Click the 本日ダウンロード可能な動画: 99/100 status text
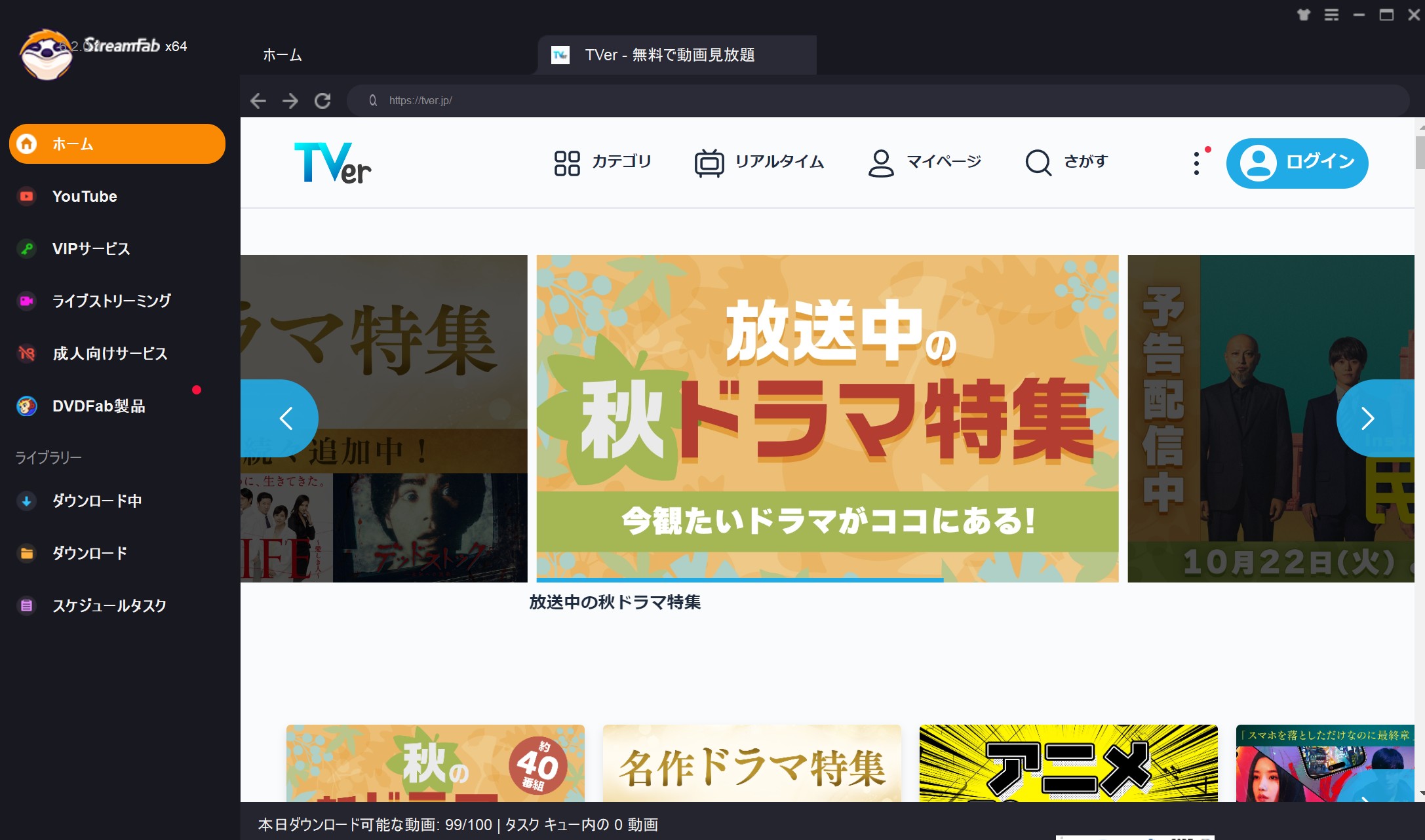This screenshot has height=840, width=1425. click(x=375, y=825)
